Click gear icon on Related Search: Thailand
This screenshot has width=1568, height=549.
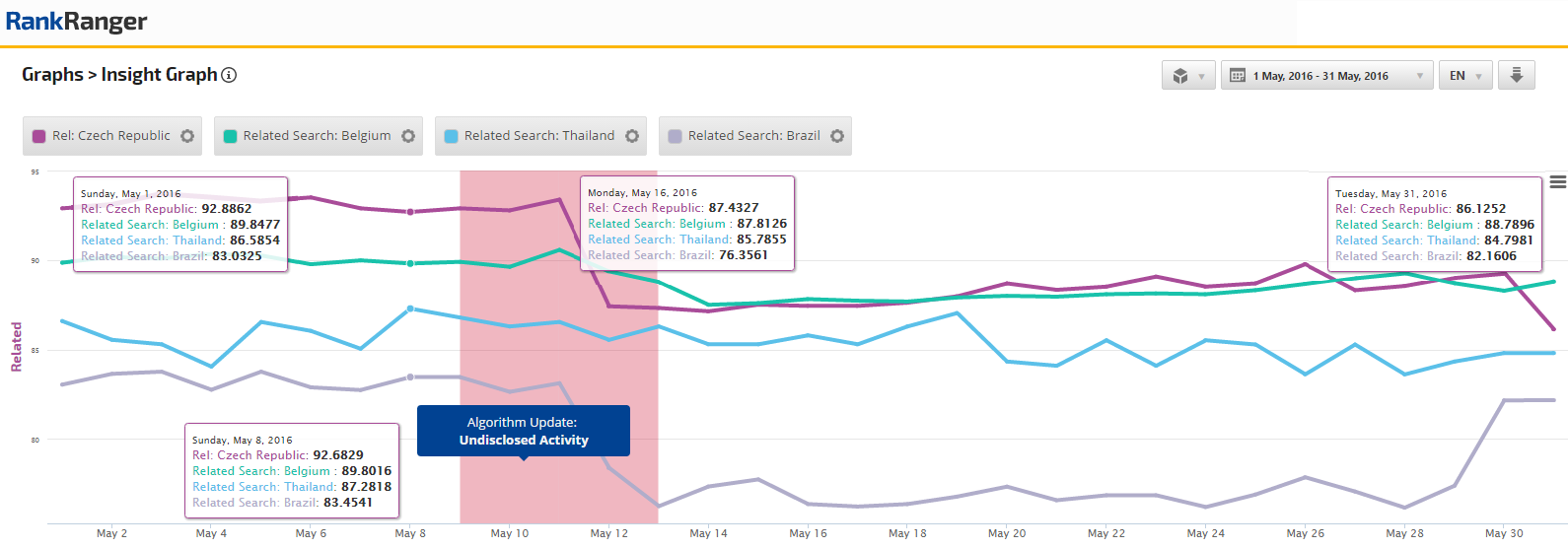point(632,136)
